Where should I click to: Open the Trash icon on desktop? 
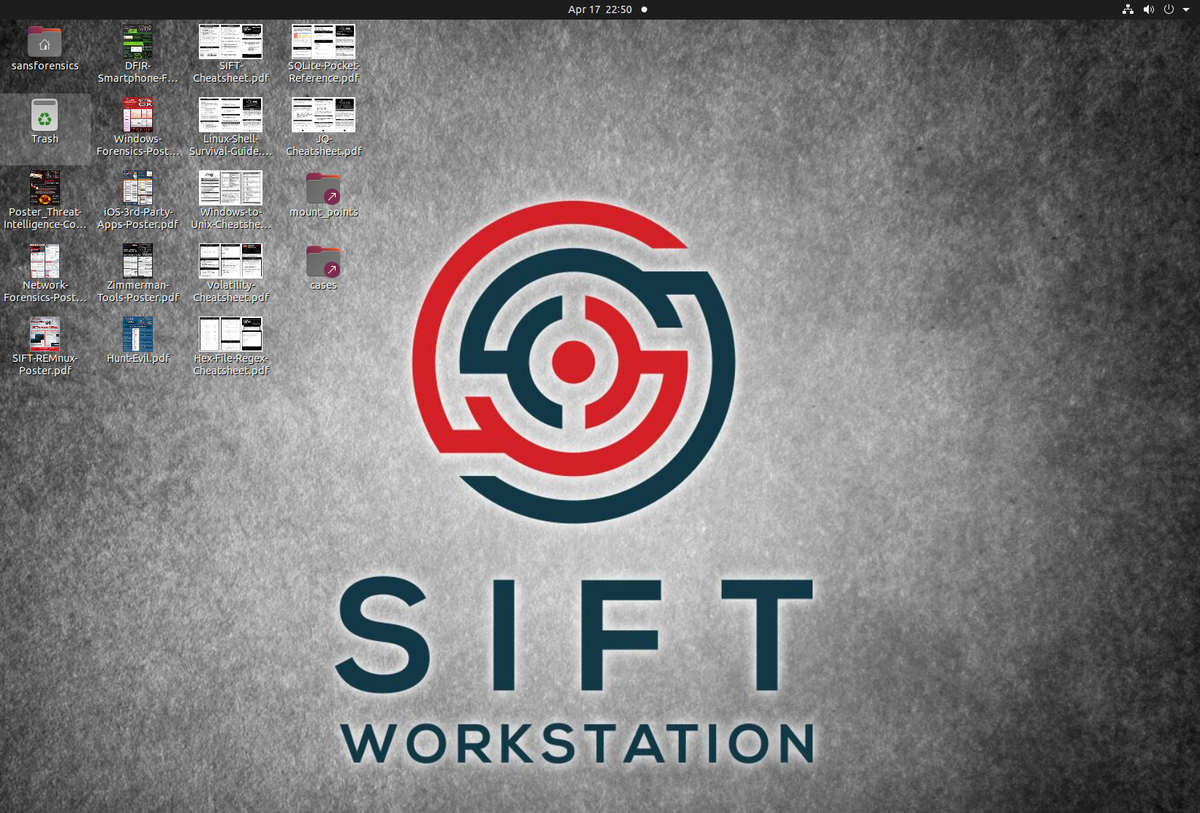45,115
